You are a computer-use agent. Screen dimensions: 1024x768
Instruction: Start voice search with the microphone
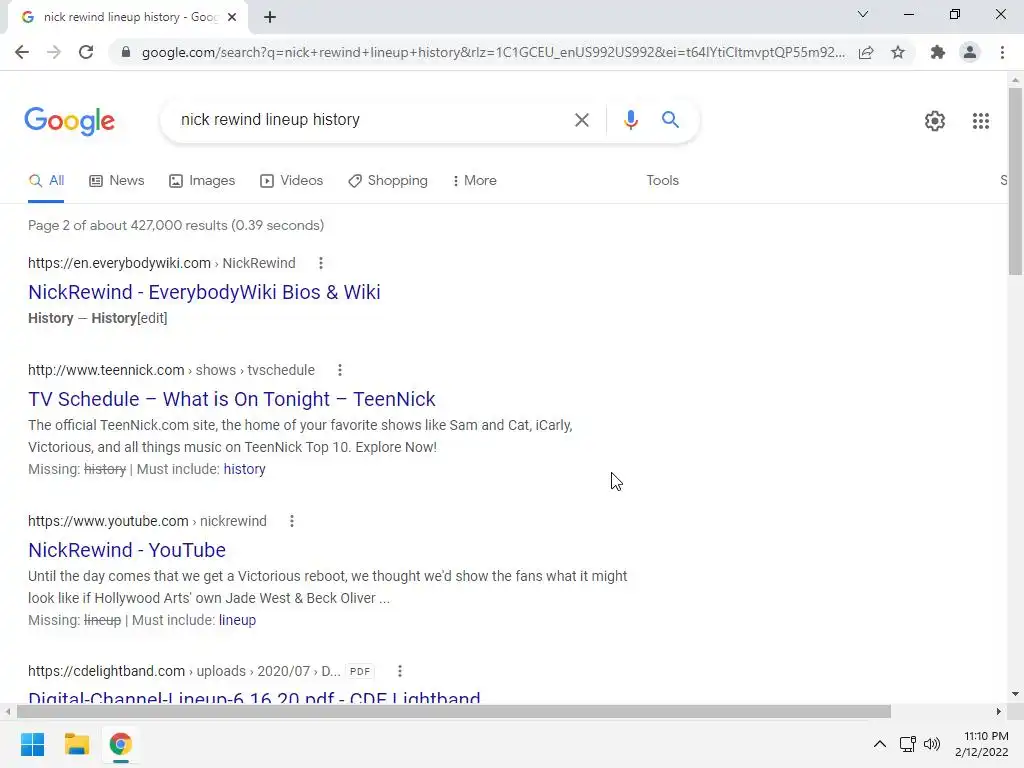630,120
